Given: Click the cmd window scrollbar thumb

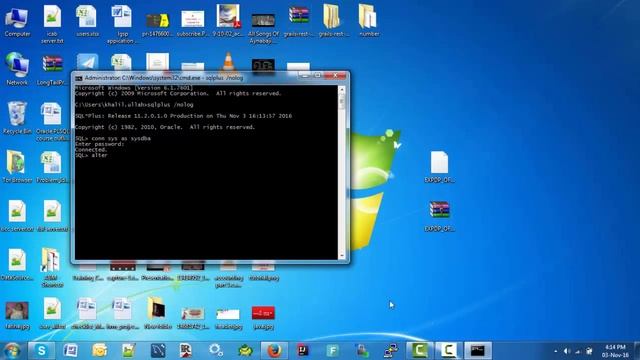Looking at the screenshot, I should [342, 101].
